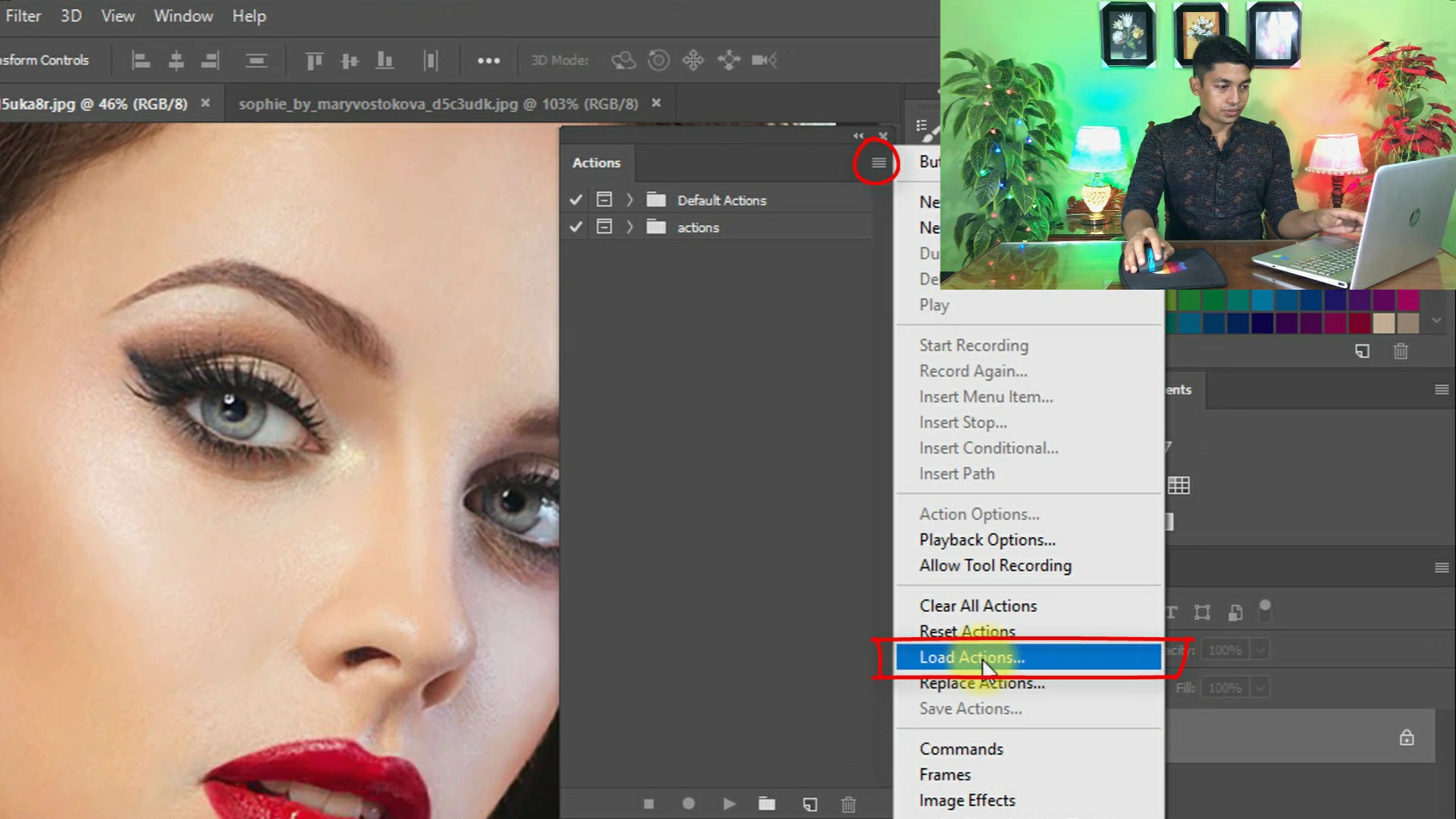
Task: Select the 3D Mode video camera icon
Action: [x=764, y=60]
